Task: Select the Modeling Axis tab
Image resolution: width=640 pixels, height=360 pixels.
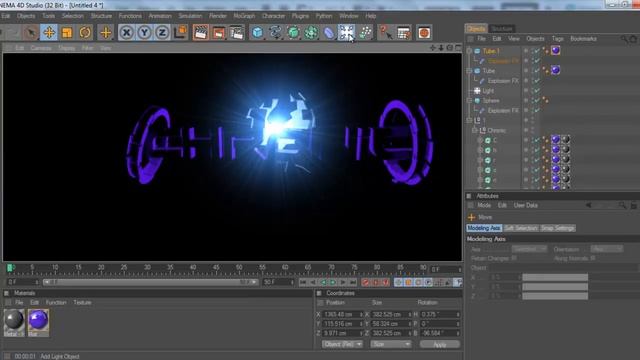Action: [484, 228]
